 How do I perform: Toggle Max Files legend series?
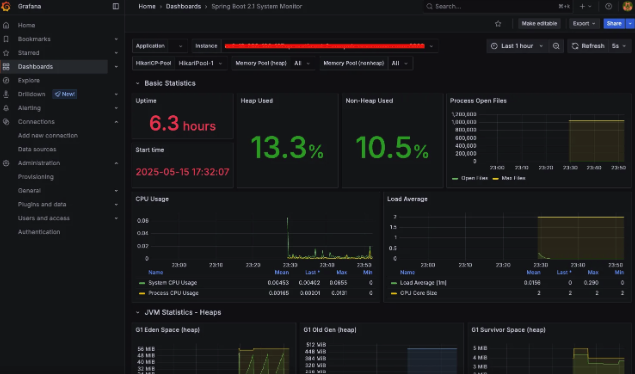(513, 178)
